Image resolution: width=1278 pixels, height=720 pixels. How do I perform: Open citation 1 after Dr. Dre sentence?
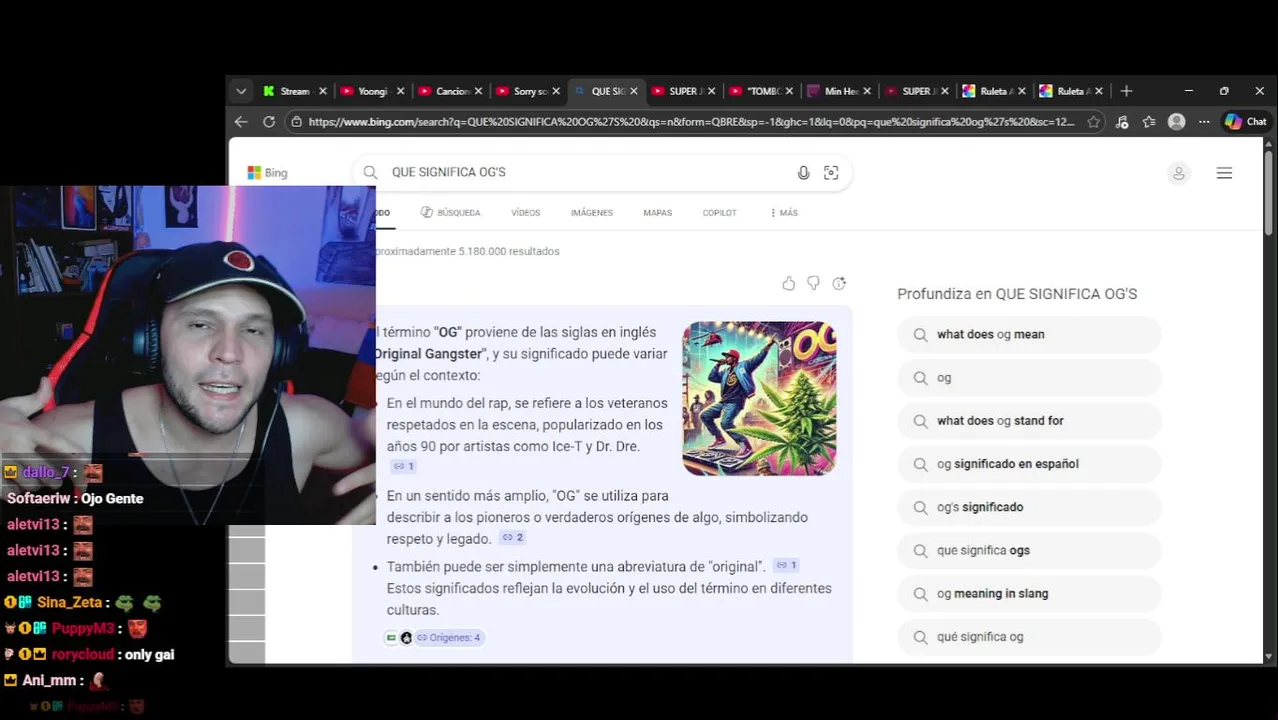click(403, 466)
